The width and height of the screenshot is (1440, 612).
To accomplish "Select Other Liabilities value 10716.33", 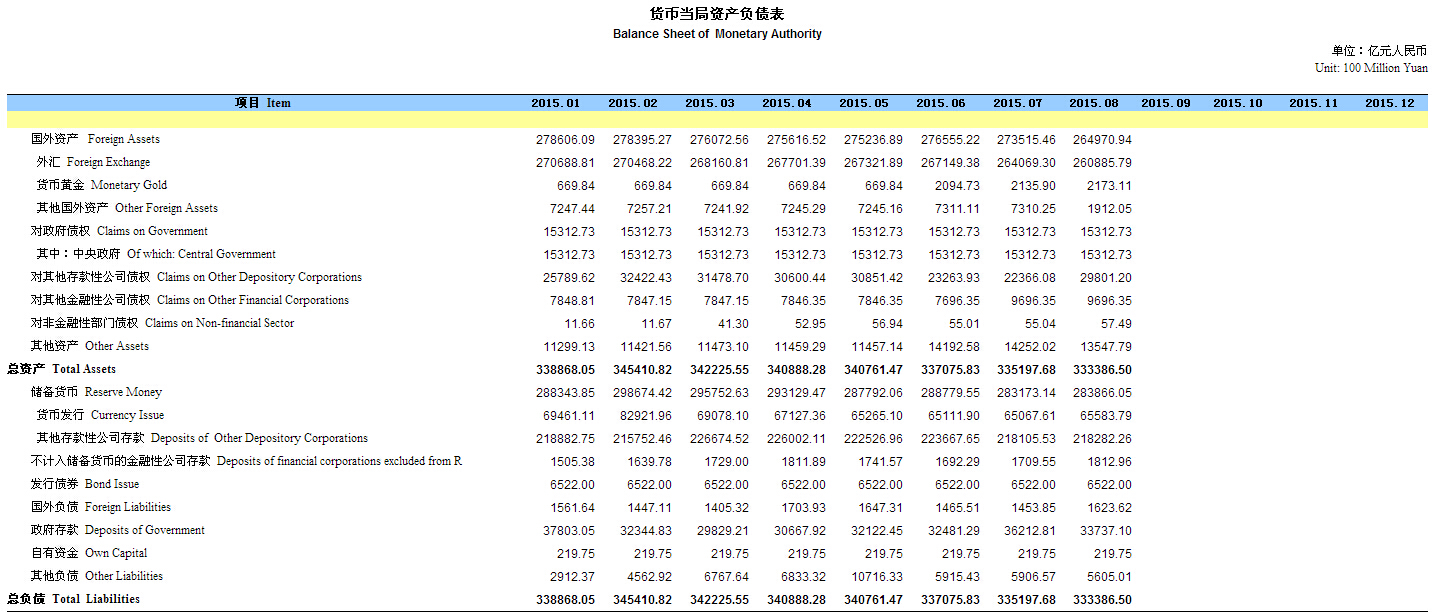I will 877,577.
